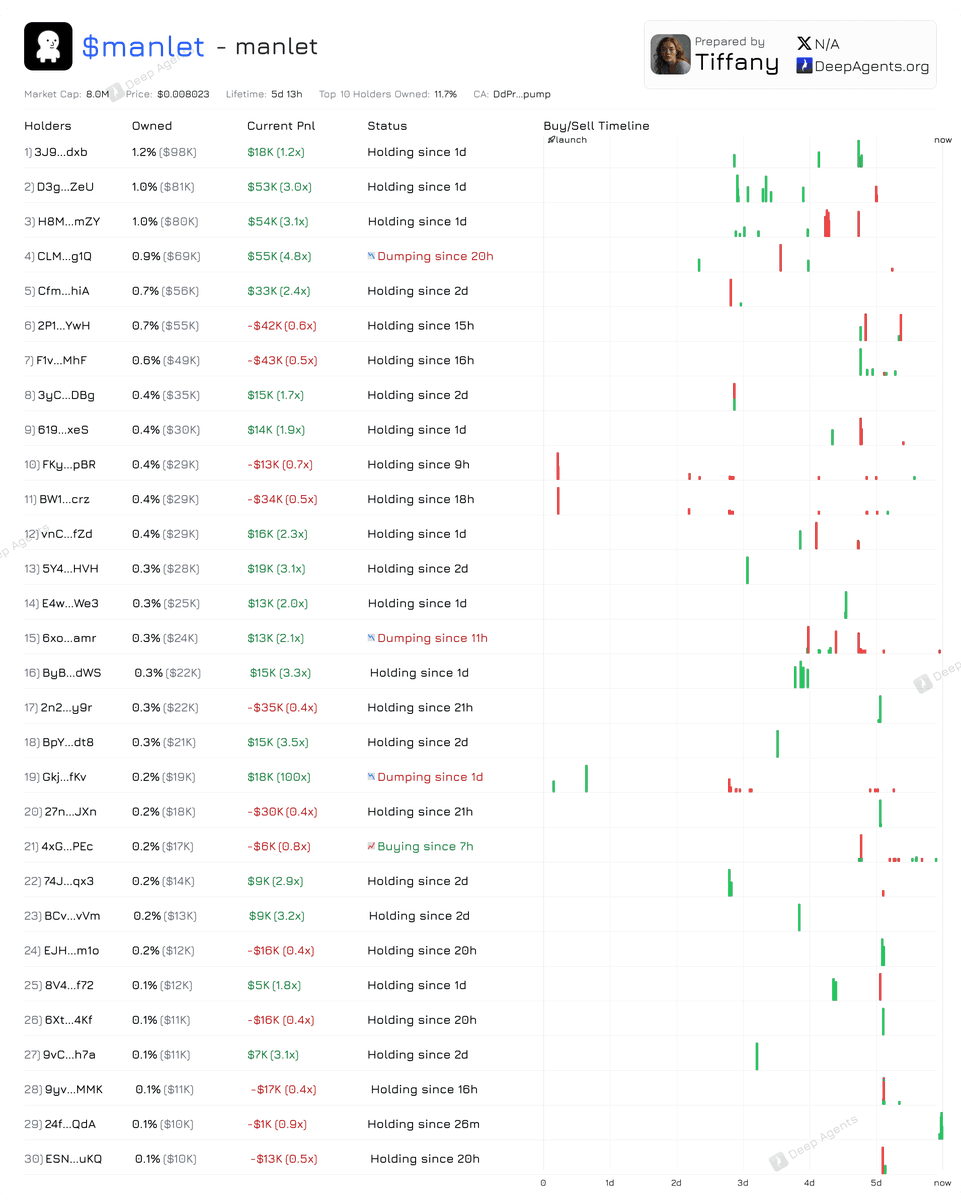Click the DeepAgents.org logo icon

(x=803, y=66)
